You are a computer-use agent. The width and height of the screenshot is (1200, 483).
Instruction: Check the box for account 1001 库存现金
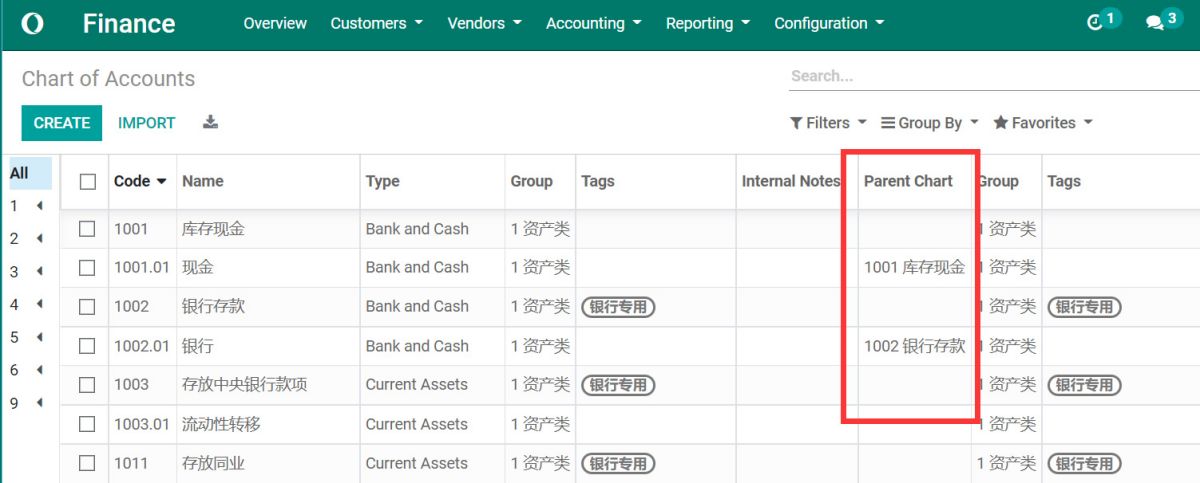tap(88, 229)
